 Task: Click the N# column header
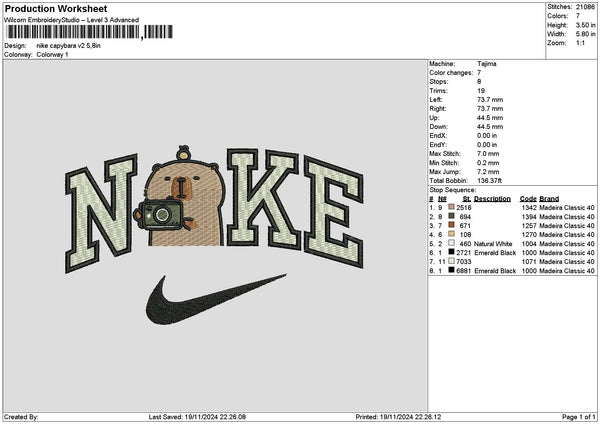[442, 199]
